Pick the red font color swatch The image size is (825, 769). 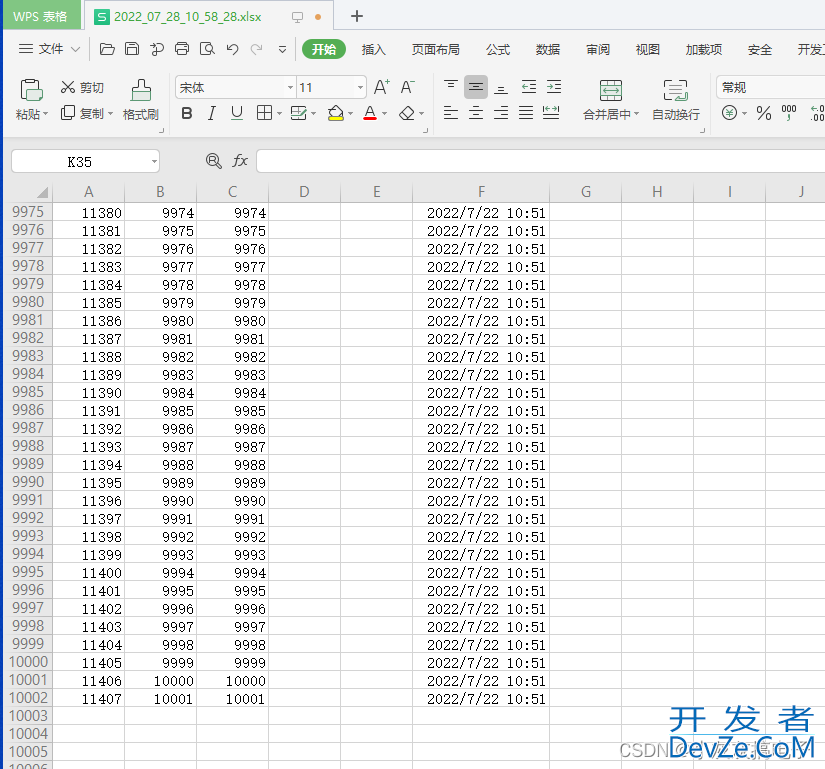[370, 114]
